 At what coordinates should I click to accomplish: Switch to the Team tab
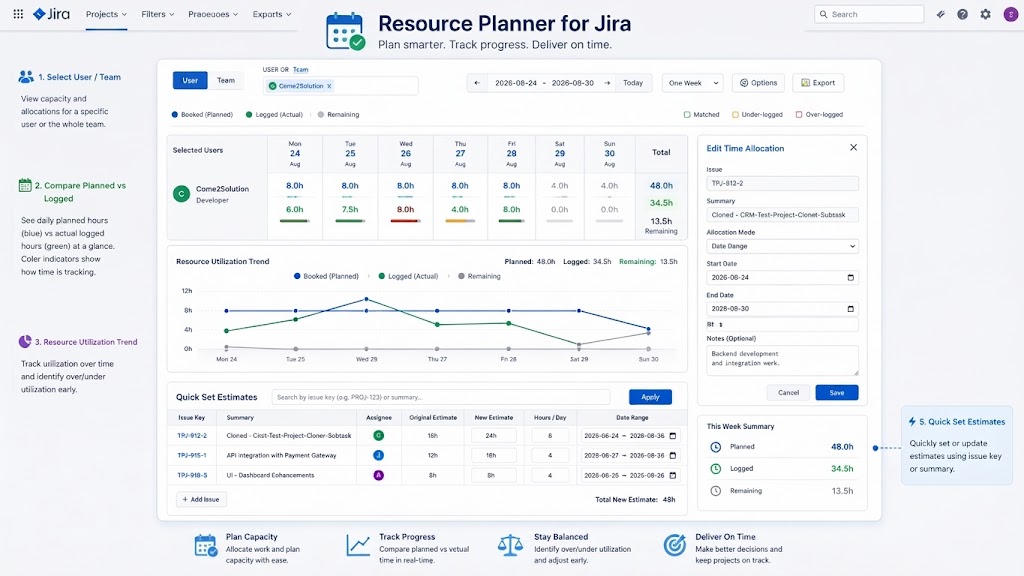coord(226,80)
